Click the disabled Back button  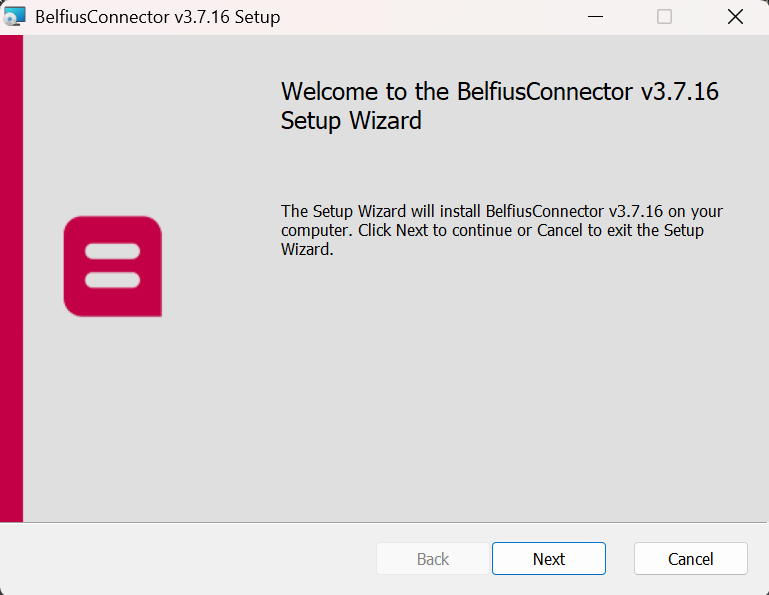click(x=433, y=559)
